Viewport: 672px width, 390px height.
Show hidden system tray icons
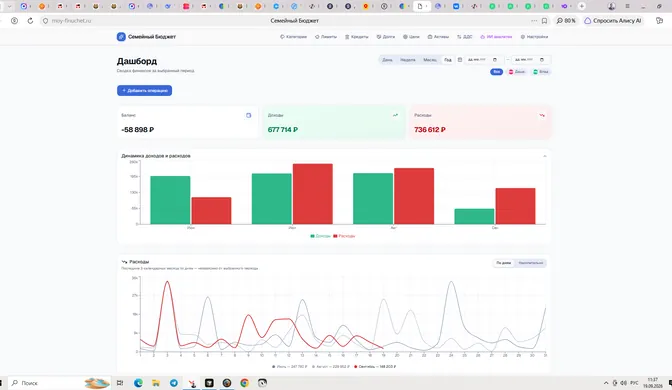(606, 383)
